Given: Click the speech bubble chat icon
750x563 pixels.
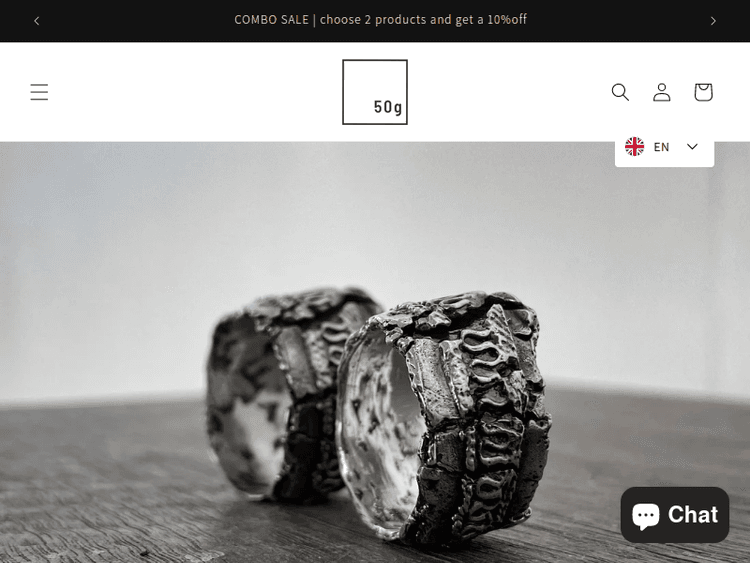Looking at the screenshot, I should [646, 516].
